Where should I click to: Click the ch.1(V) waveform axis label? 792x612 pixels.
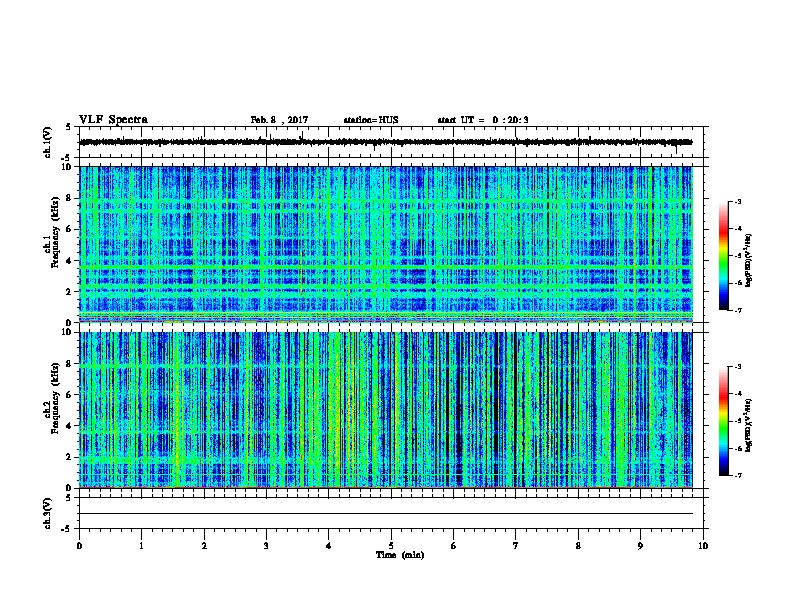tap(48, 142)
